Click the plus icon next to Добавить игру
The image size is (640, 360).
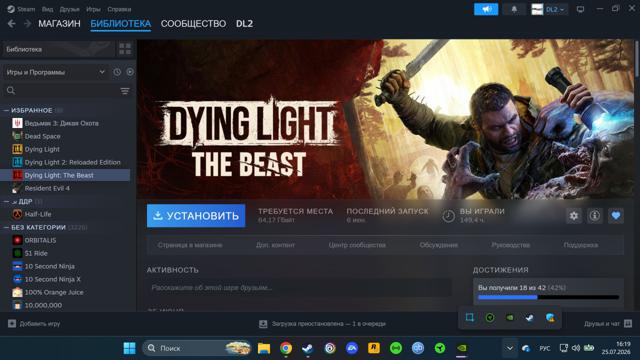pos(12,323)
